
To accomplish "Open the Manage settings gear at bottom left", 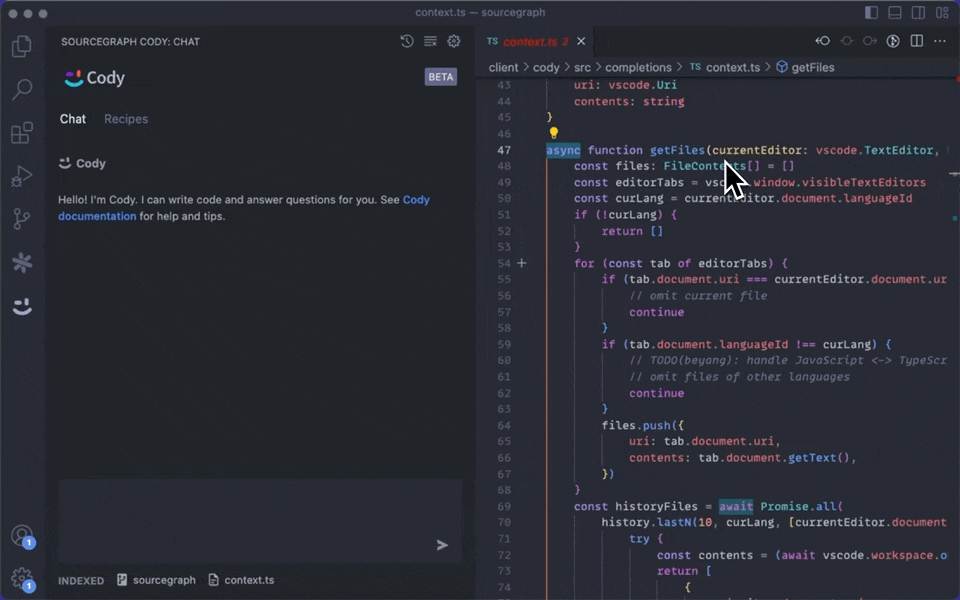I will (x=23, y=578).
